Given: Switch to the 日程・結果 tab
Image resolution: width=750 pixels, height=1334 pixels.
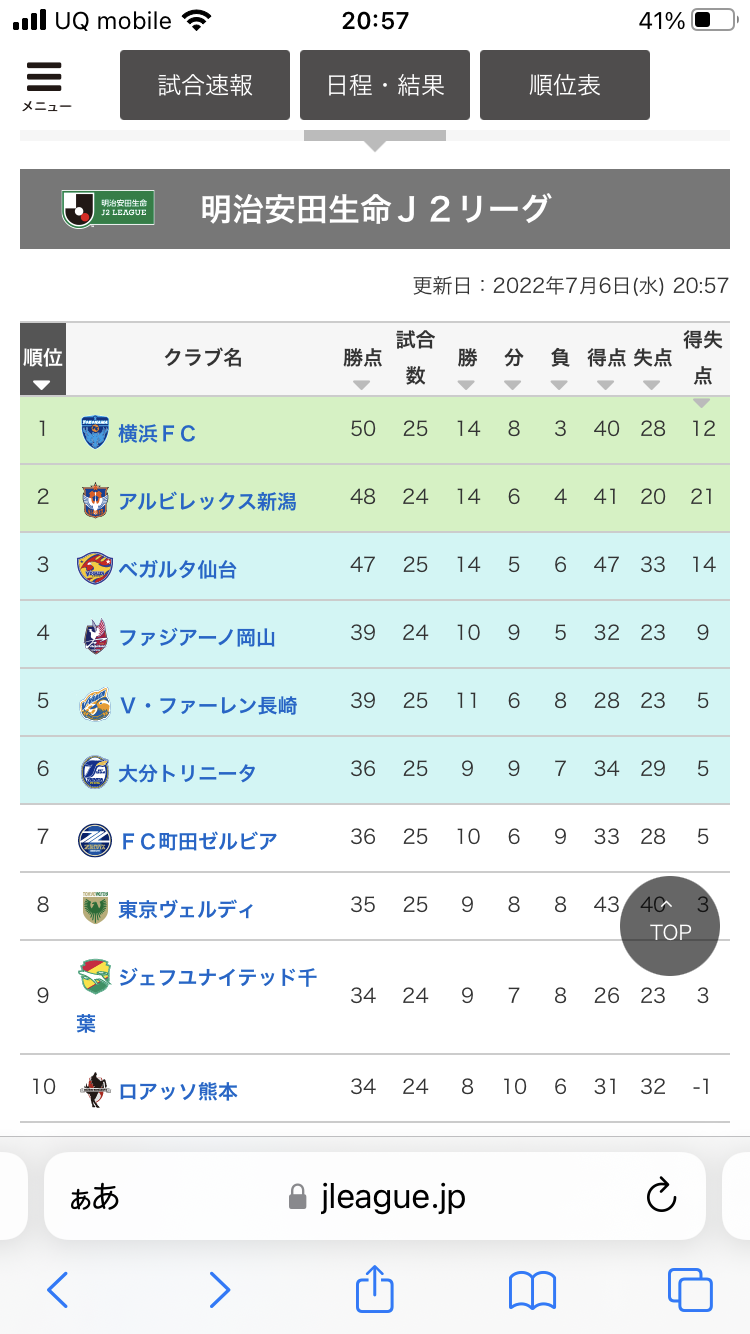Looking at the screenshot, I should 385,85.
